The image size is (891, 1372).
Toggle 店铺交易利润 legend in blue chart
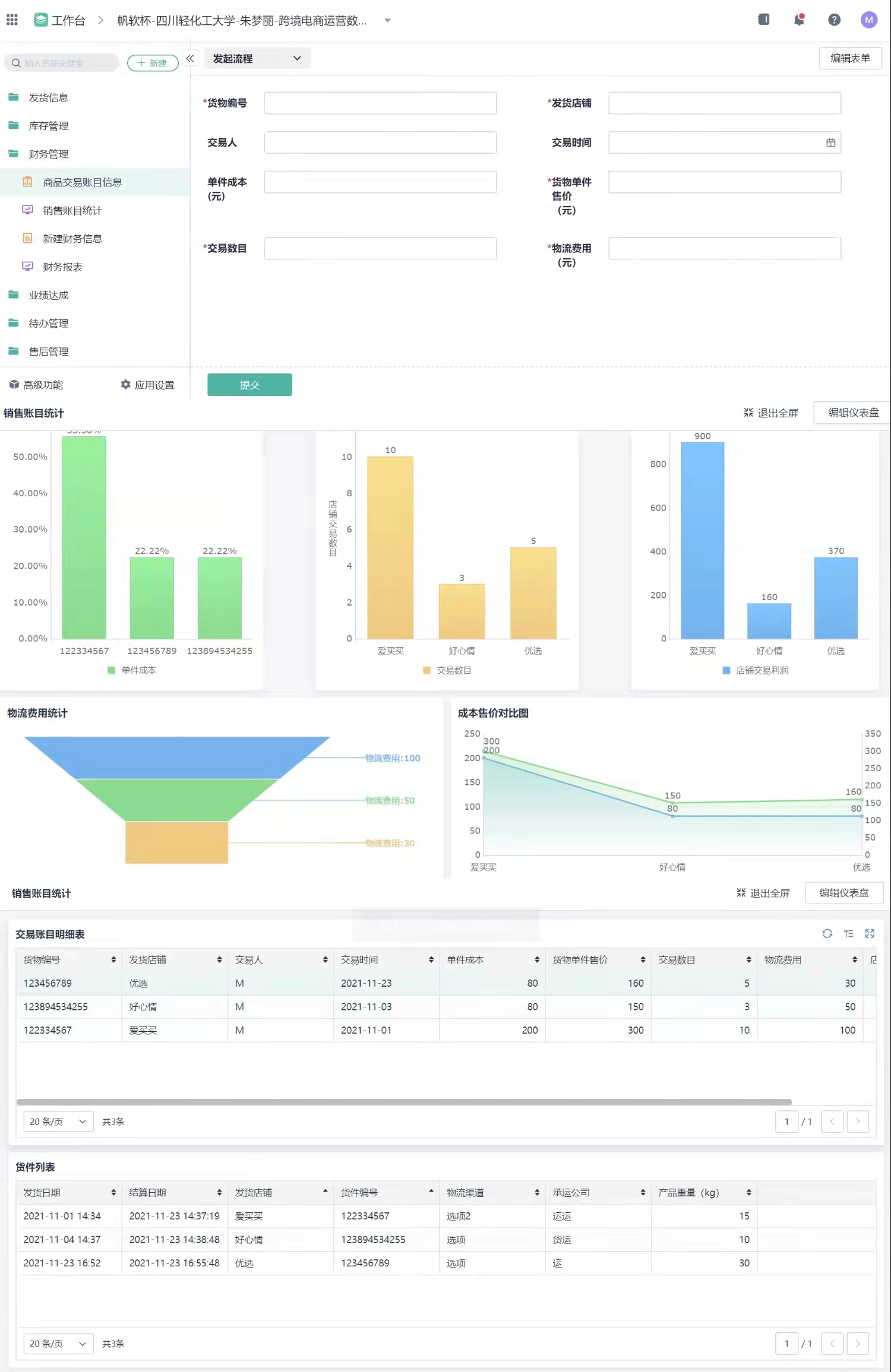click(756, 670)
